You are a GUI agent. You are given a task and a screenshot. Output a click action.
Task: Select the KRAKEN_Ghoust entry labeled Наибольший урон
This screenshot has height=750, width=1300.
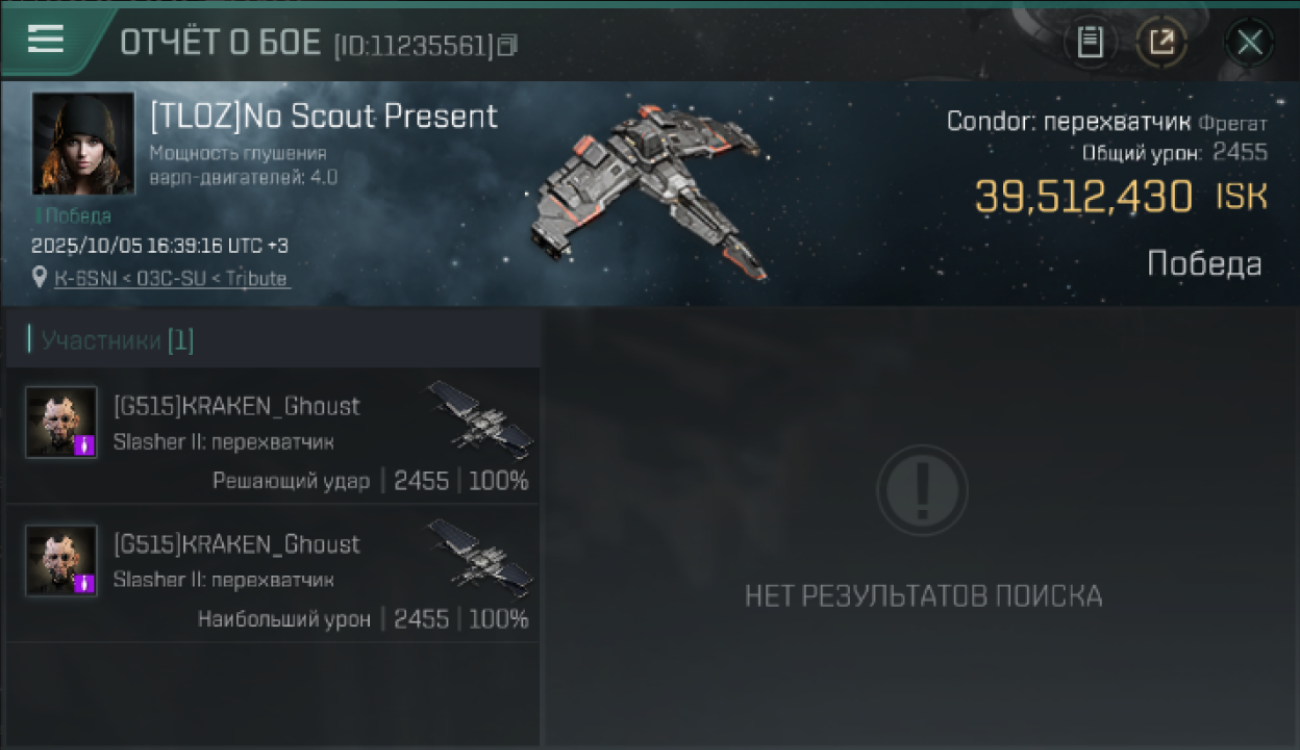click(x=273, y=574)
